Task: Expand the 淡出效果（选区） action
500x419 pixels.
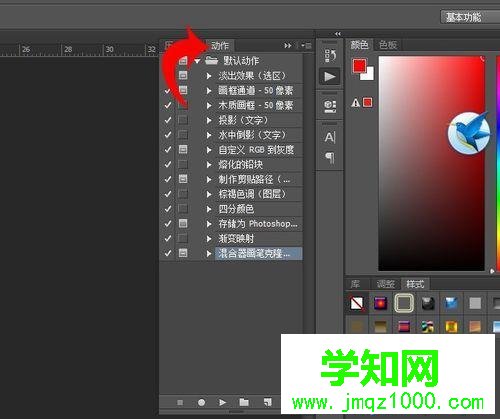Action: click(x=209, y=76)
